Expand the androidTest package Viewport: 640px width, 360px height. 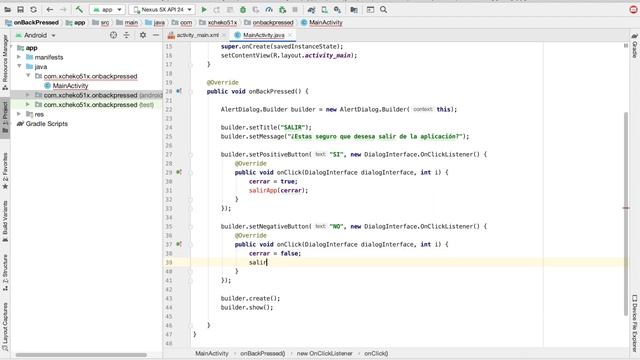point(28,95)
